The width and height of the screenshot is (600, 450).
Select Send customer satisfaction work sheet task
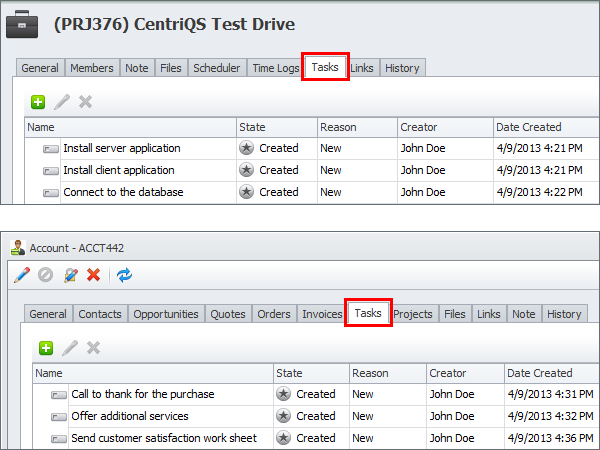[x=164, y=438]
